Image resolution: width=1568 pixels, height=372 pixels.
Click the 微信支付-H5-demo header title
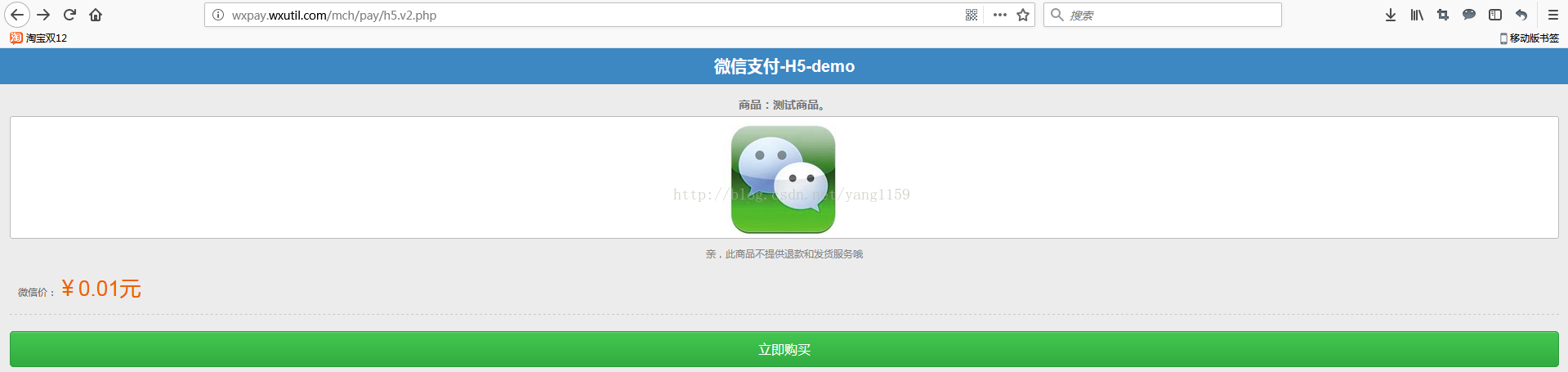(784, 66)
